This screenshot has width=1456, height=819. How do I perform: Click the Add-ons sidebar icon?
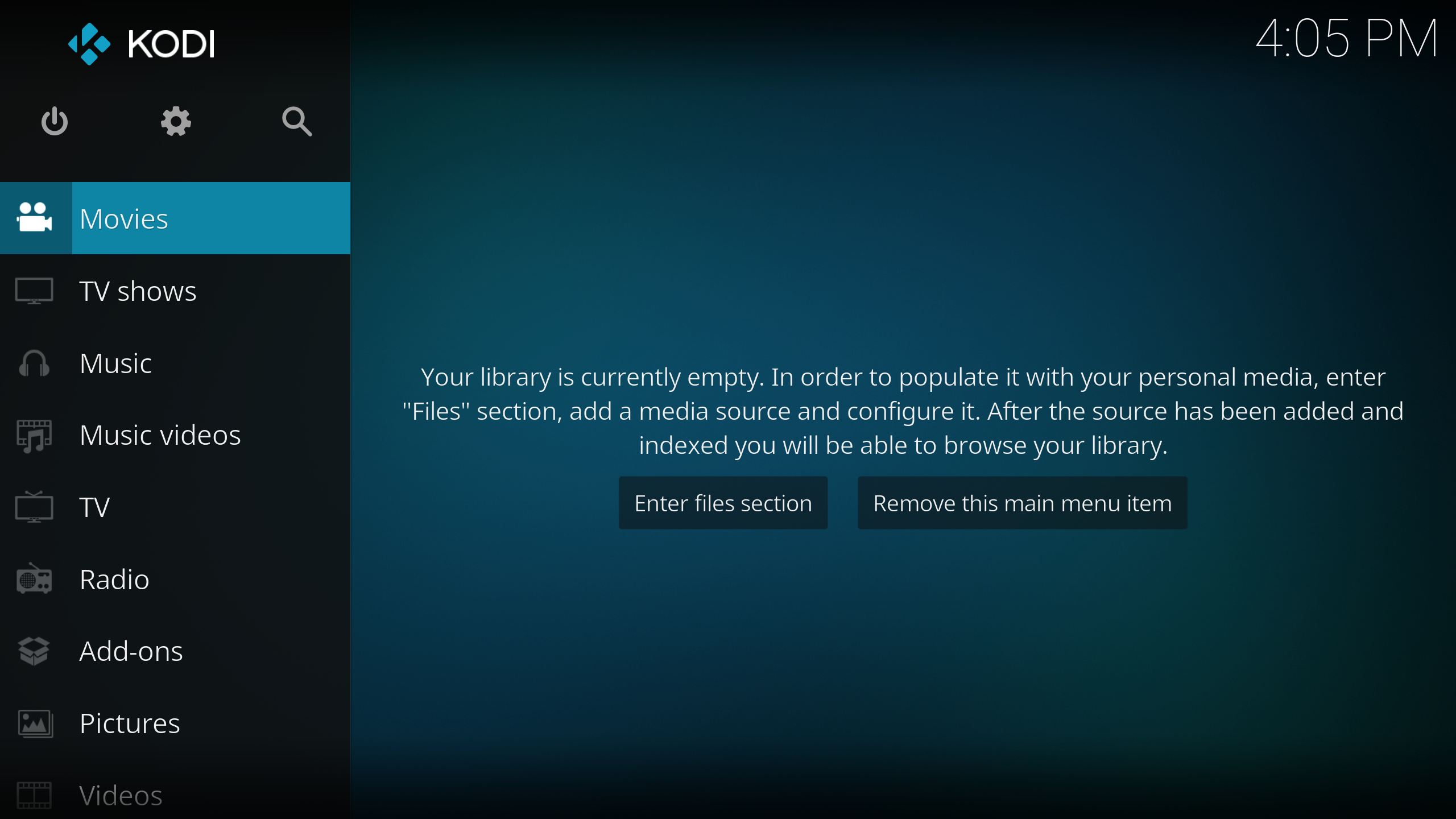pyautogui.click(x=35, y=650)
